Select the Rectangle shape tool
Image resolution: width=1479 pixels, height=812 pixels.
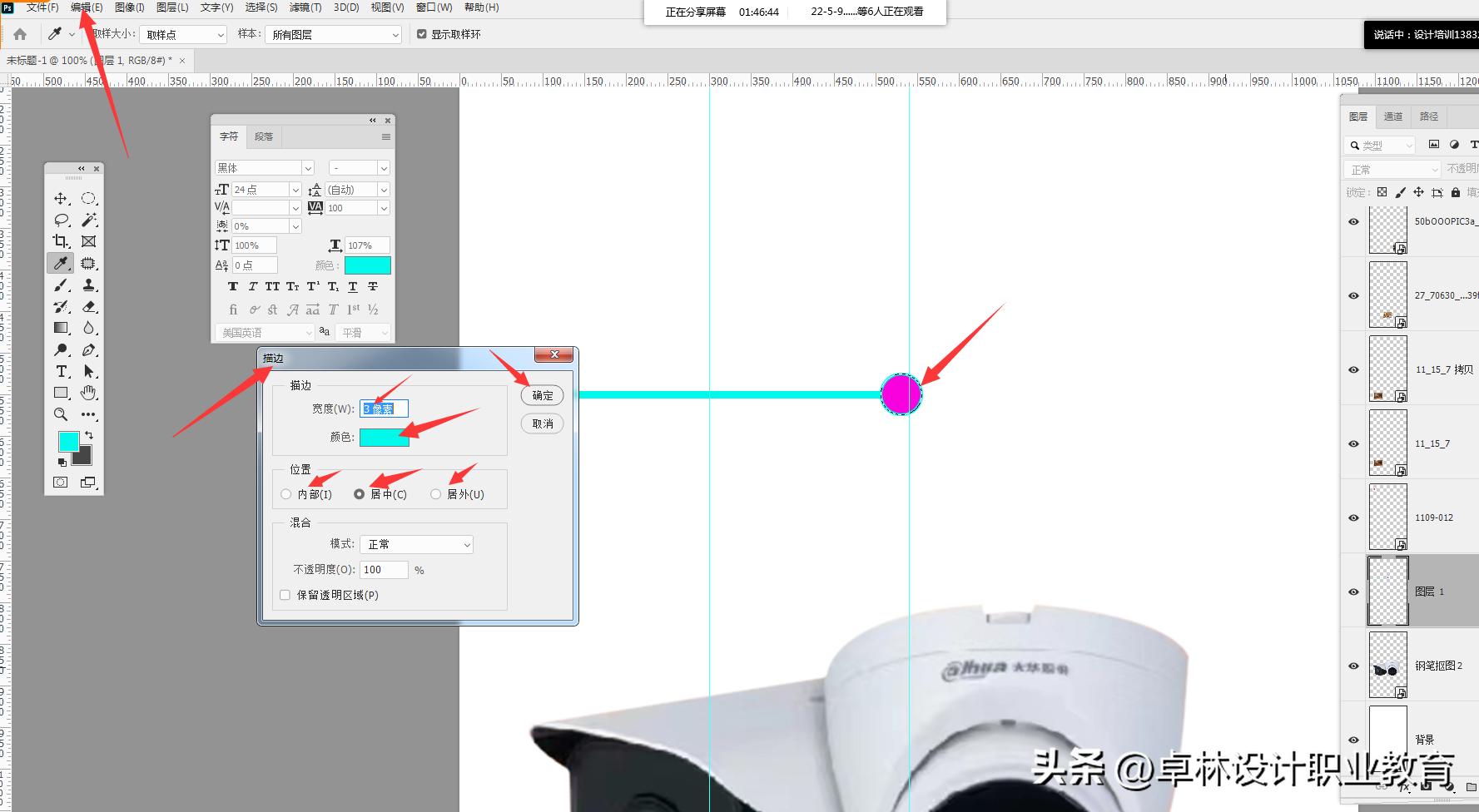[x=61, y=393]
